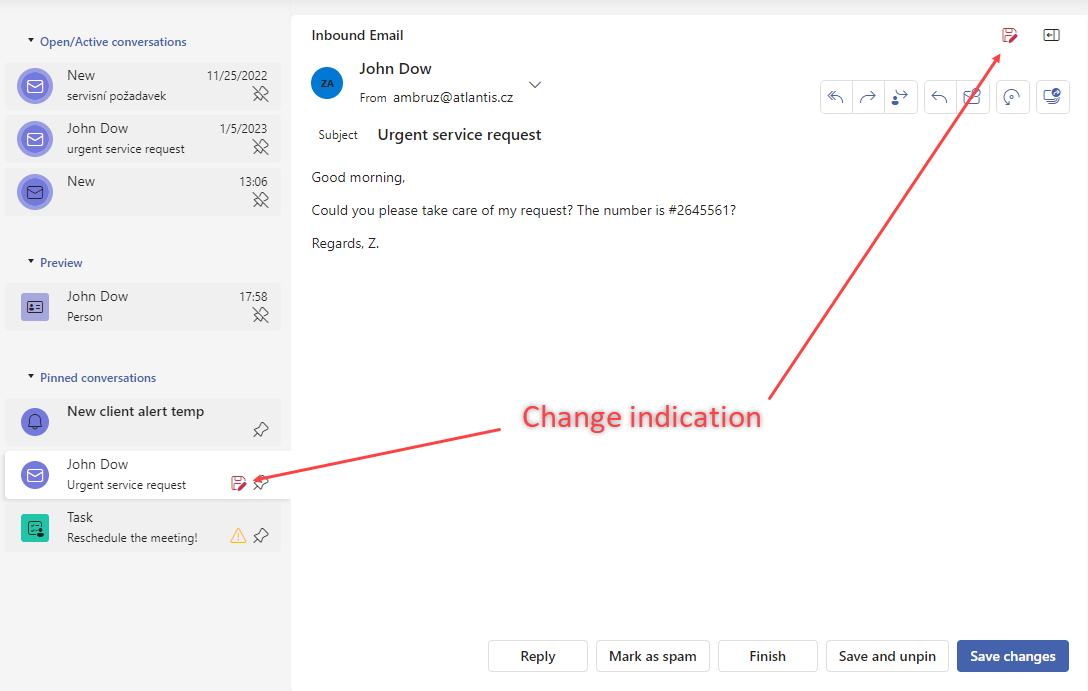Click the Forward arrow toolbar icon

pyautogui.click(x=868, y=97)
